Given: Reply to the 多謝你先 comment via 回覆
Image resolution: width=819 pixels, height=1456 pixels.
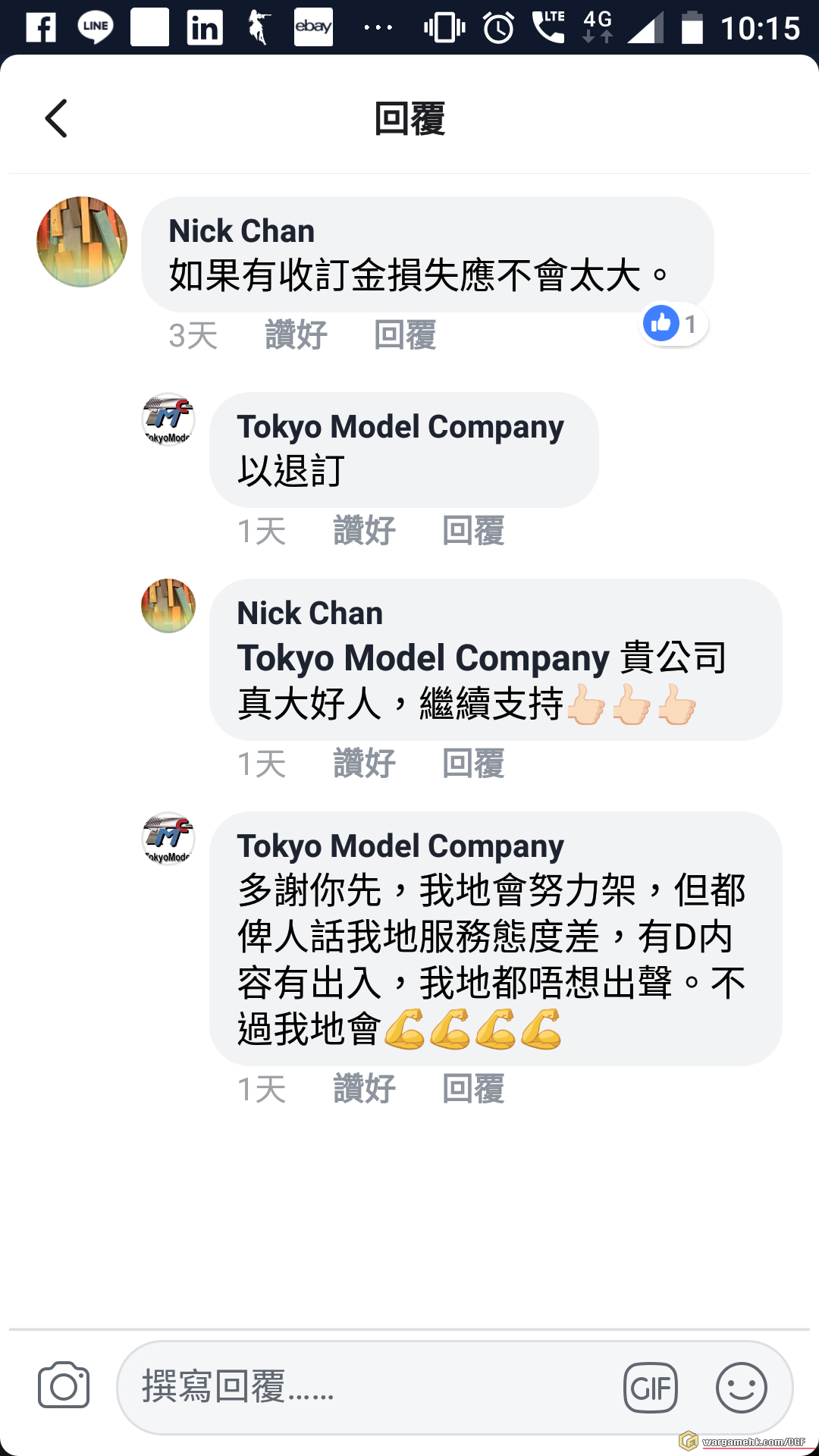Looking at the screenshot, I should (474, 1089).
